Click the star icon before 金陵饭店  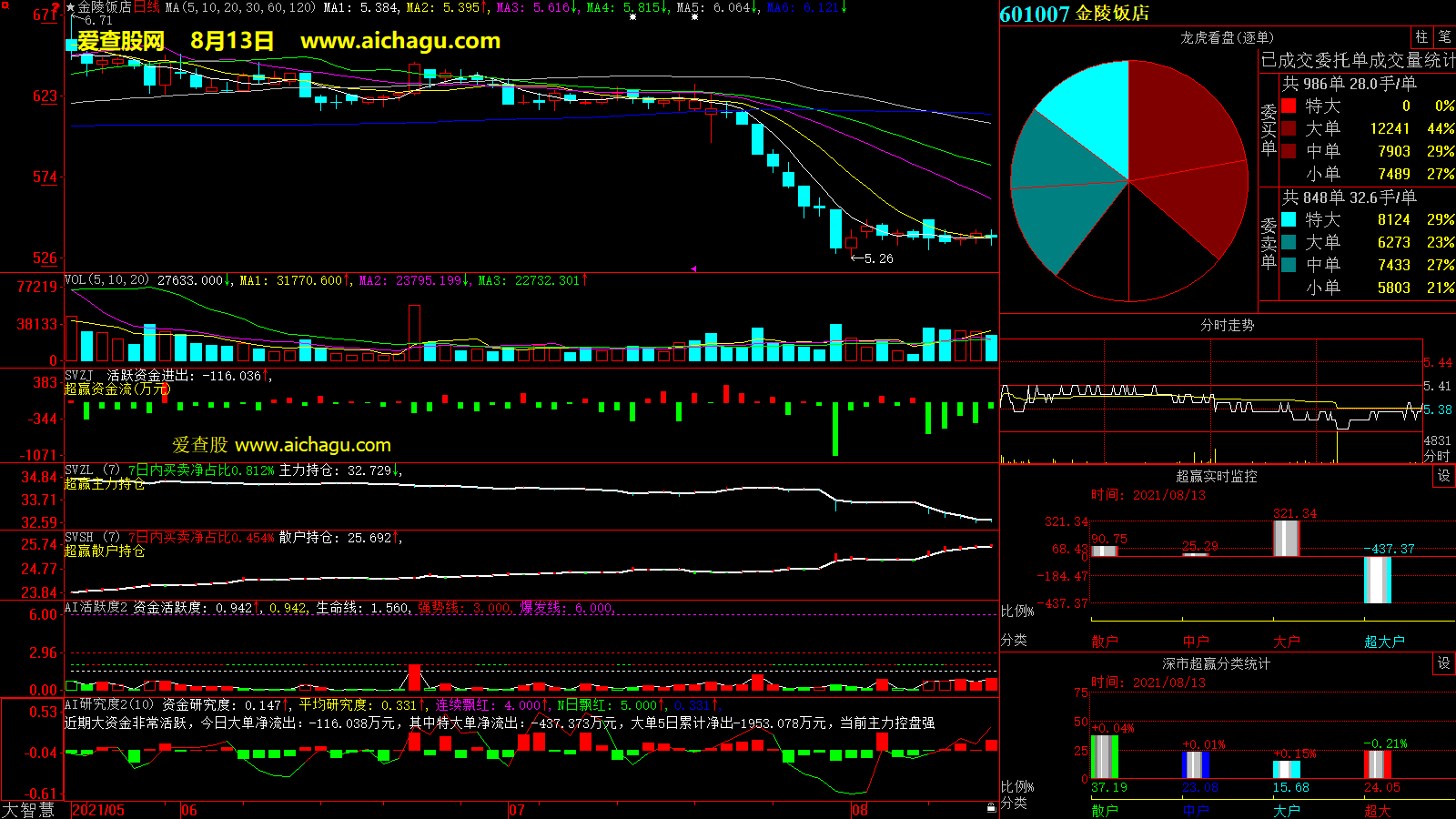pyautogui.click(x=70, y=7)
